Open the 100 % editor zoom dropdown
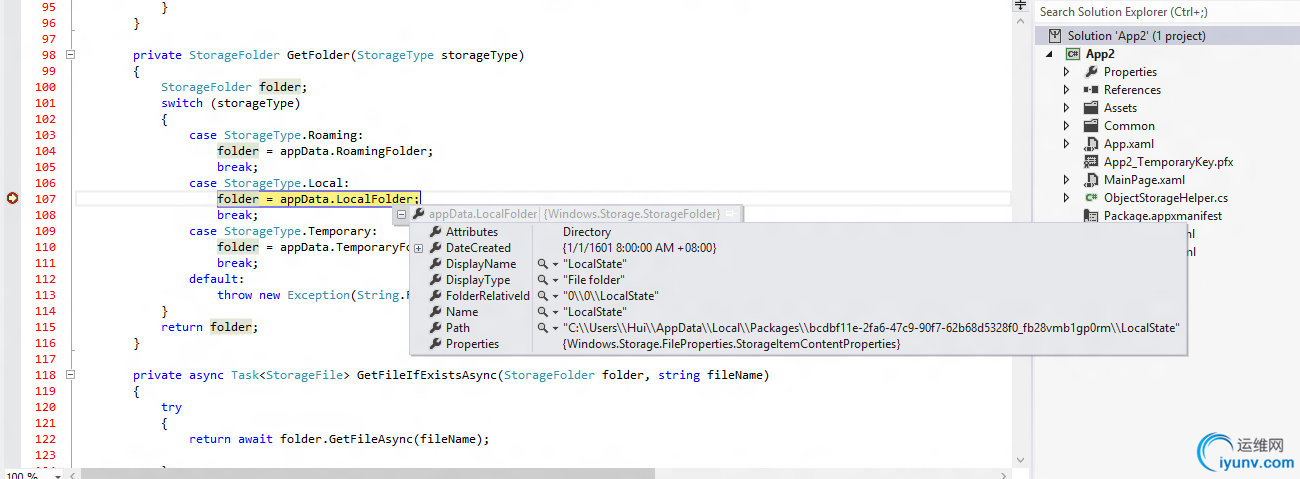 pyautogui.click(x=59, y=476)
